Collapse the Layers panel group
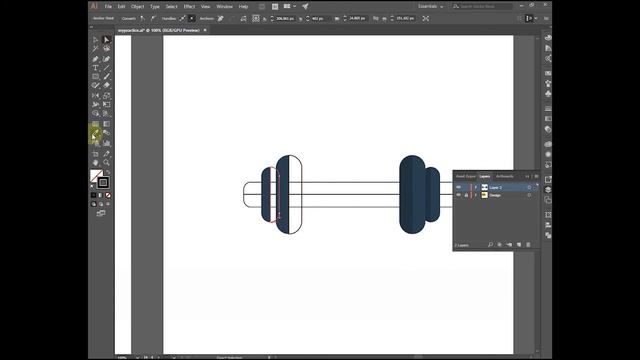The width and height of the screenshot is (640, 360). [527, 176]
